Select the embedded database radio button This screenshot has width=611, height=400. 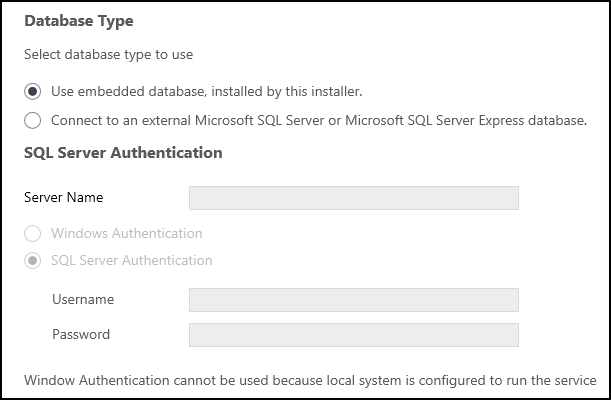[x=32, y=92]
